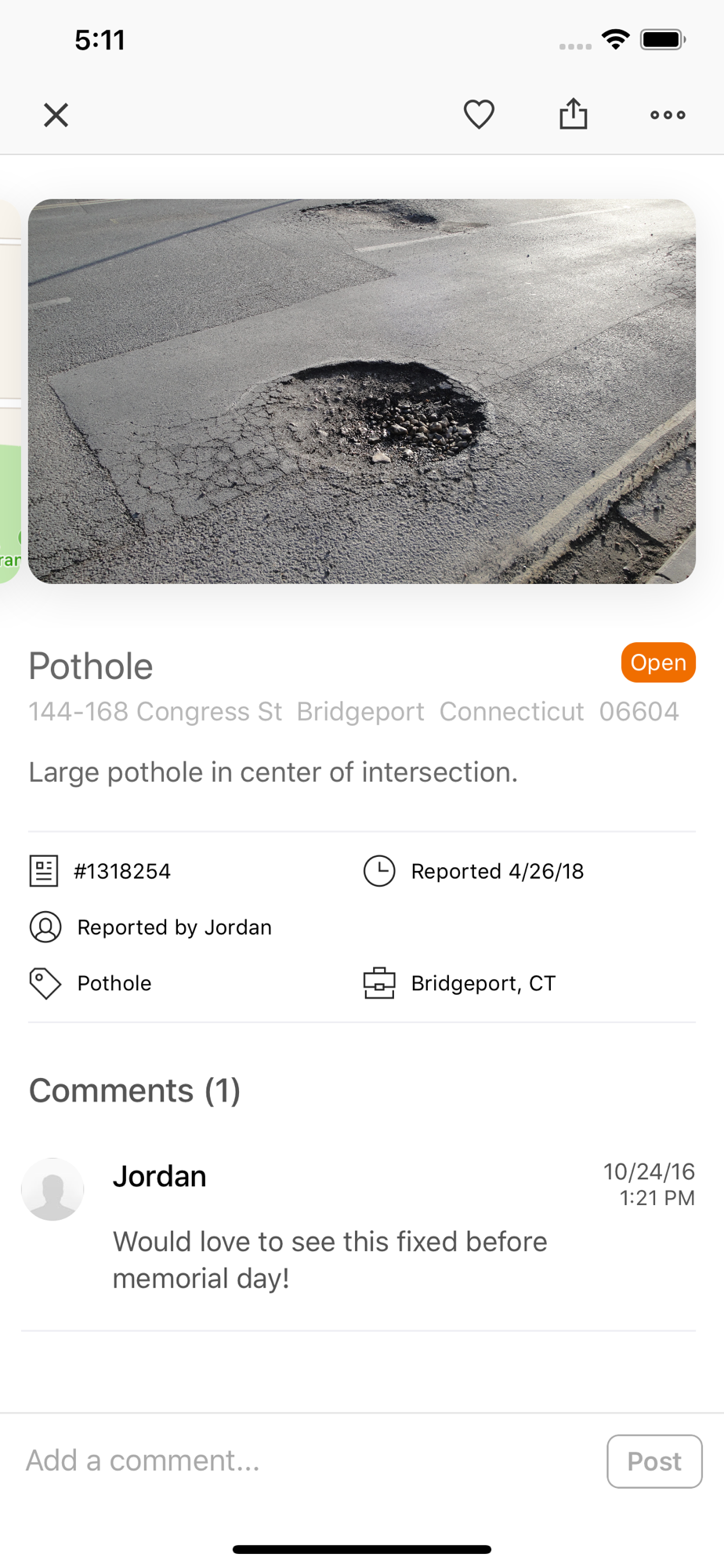This screenshot has height=1568, width=724.
Task: Select the Congress St address line
Action: tap(353, 711)
